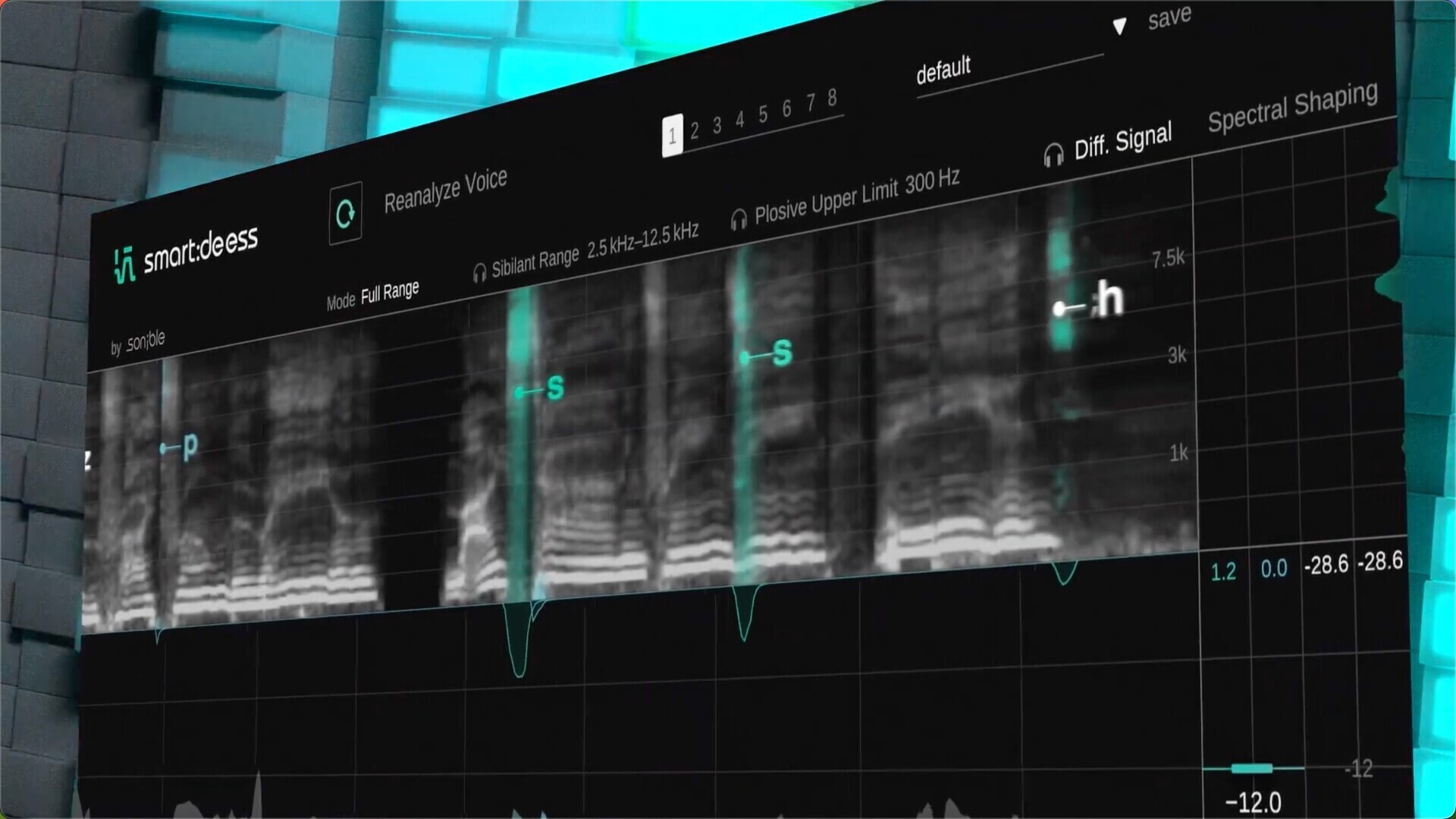This screenshot has height=819, width=1456.
Task: Click the second -28.6 level readout
Action: click(1380, 562)
